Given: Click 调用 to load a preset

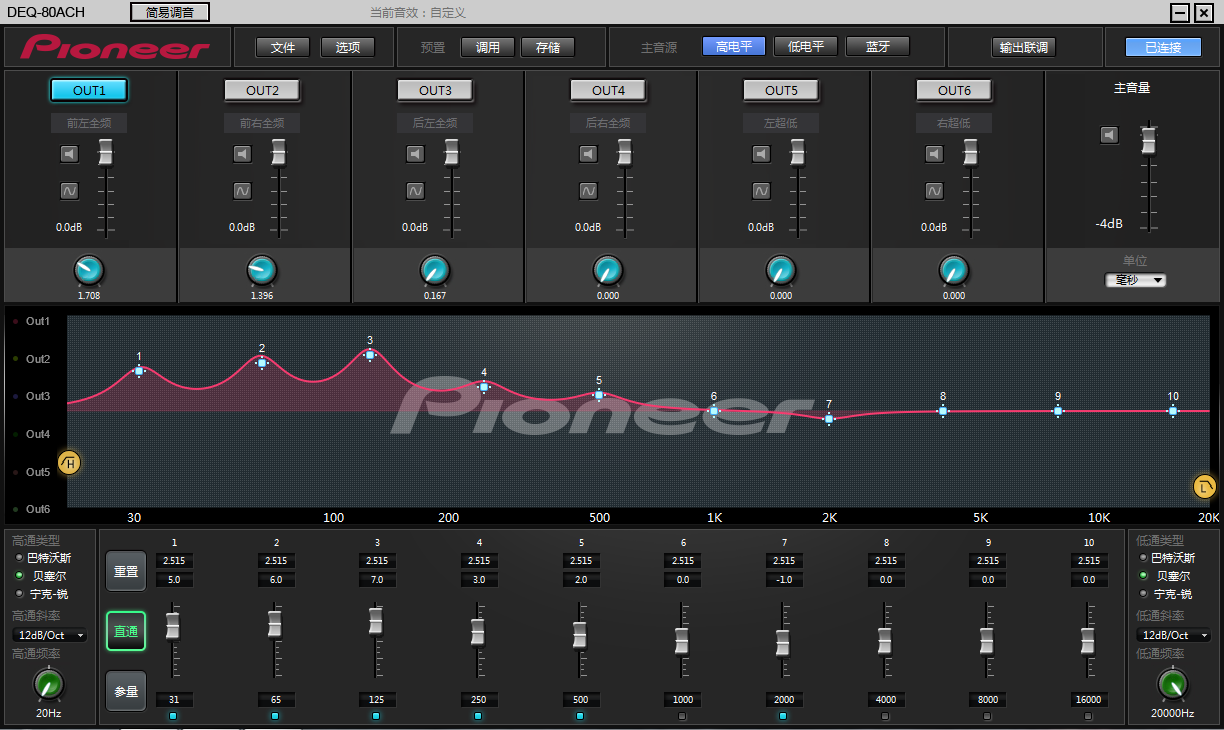Looking at the screenshot, I should coord(487,47).
